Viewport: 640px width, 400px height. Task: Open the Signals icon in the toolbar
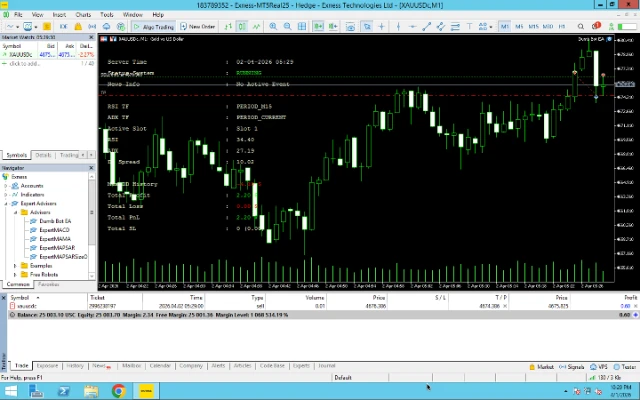tap(92, 27)
